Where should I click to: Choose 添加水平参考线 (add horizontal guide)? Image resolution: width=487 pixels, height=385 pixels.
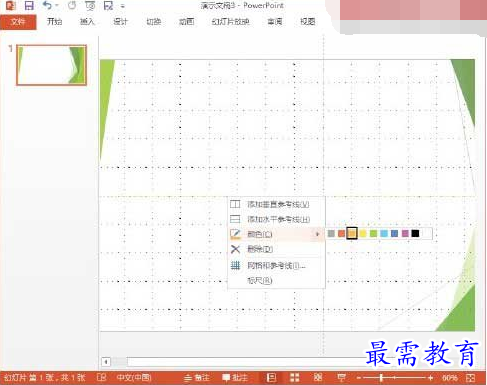click(276, 219)
